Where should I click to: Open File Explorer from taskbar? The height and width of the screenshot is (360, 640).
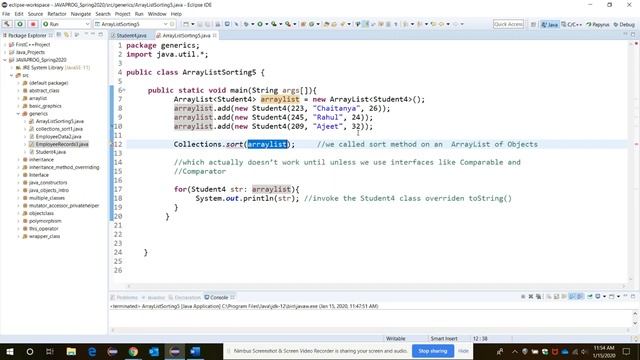tap(71, 351)
